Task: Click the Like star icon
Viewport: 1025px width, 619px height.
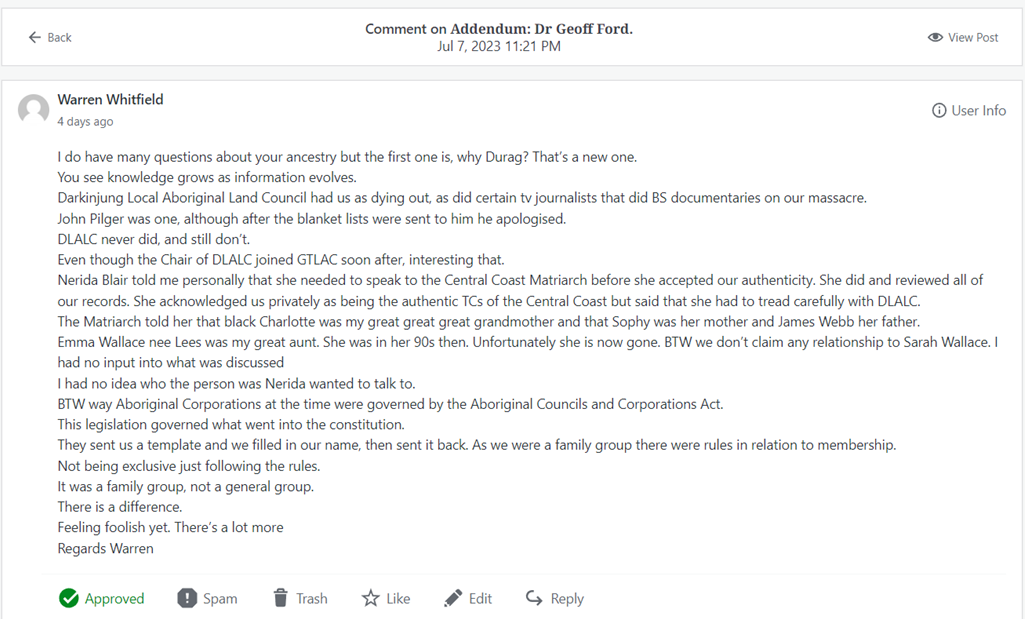Action: 370,598
